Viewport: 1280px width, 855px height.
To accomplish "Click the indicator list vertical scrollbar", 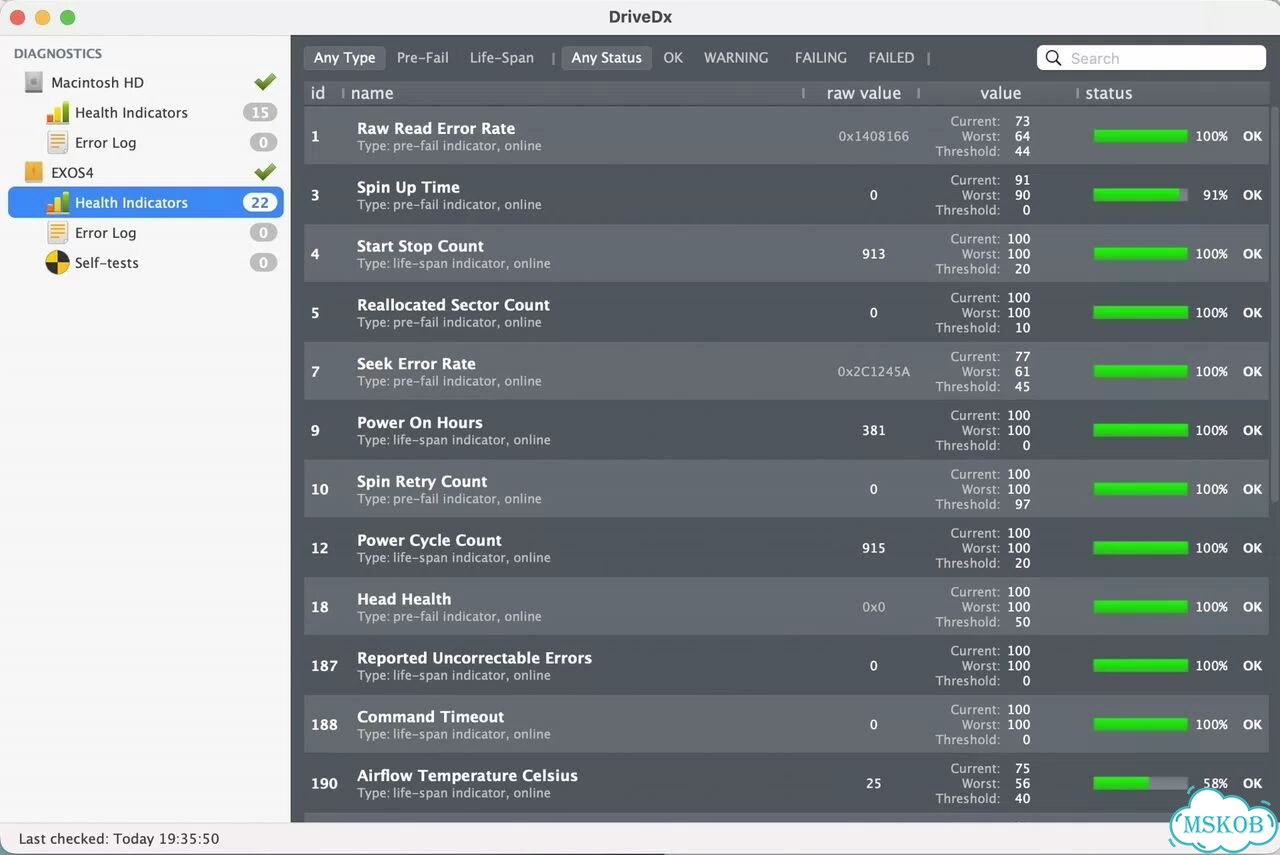I will click(x=1274, y=303).
